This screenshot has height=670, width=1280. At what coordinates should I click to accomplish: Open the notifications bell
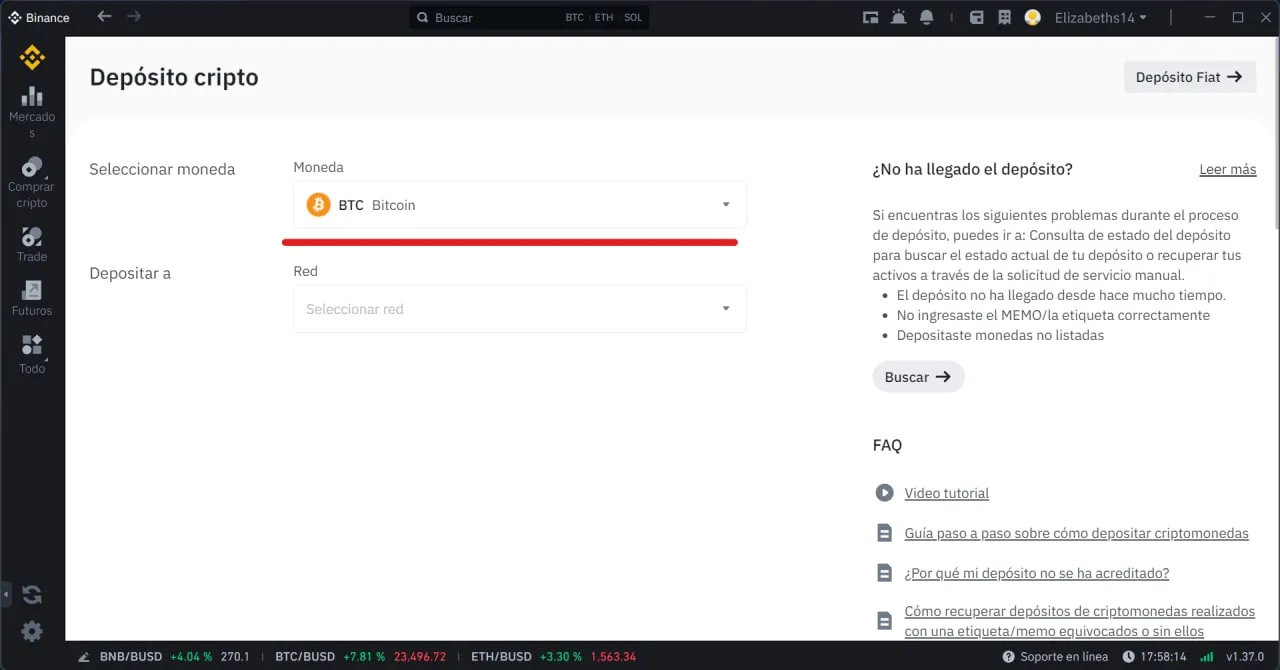coord(927,17)
